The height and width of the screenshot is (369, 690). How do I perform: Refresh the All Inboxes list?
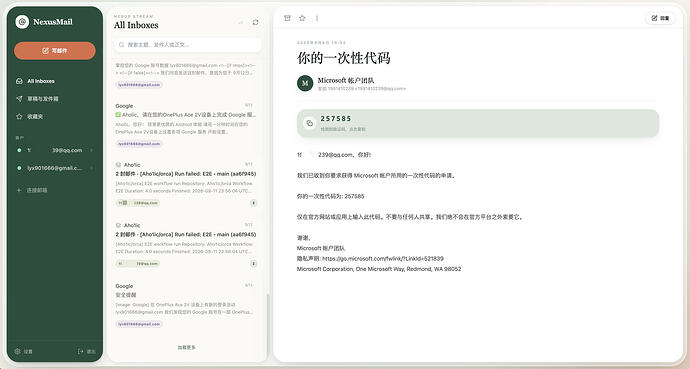pyautogui.click(x=255, y=22)
